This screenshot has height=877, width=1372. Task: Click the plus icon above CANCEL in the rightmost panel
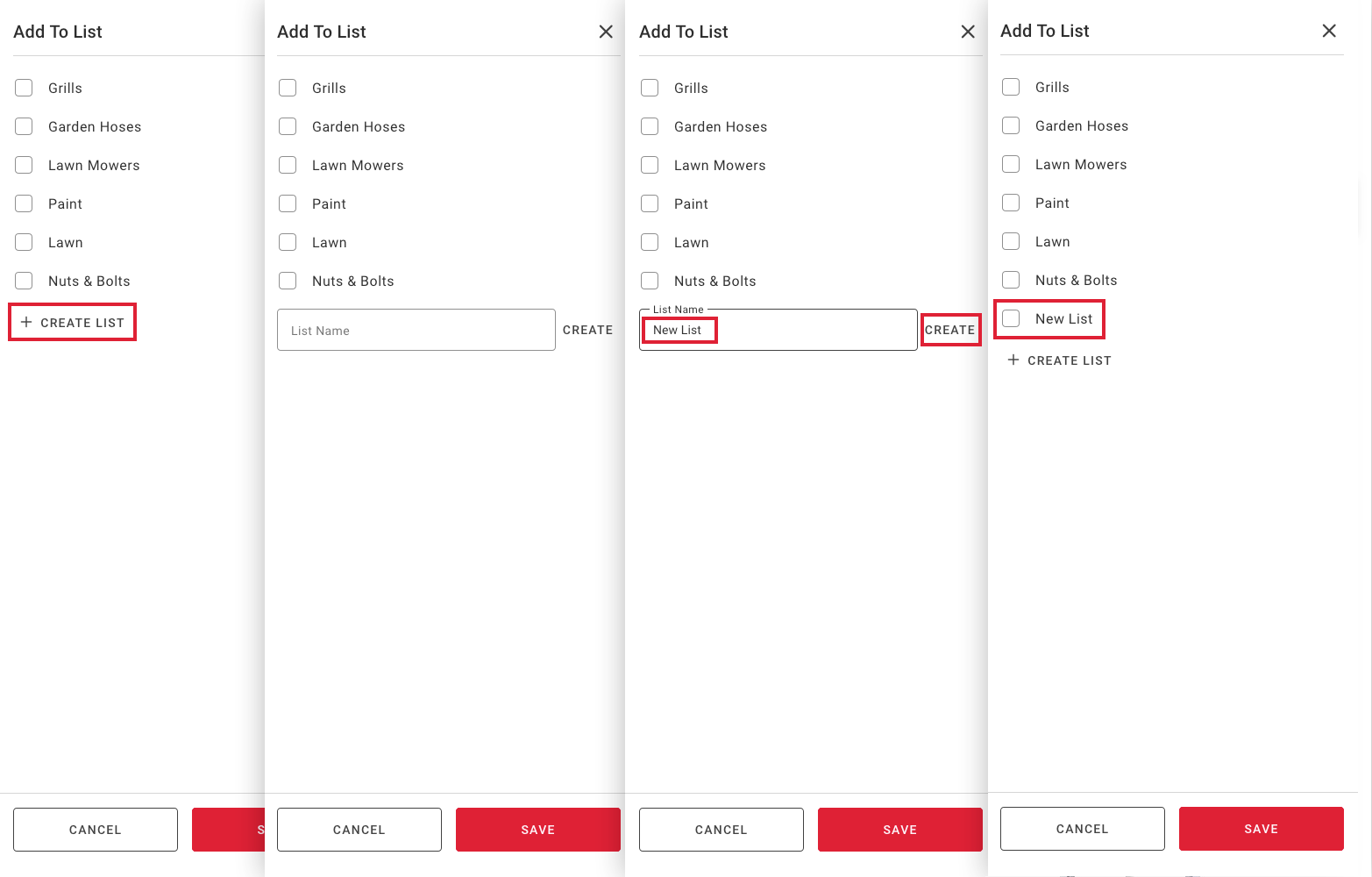(1013, 360)
